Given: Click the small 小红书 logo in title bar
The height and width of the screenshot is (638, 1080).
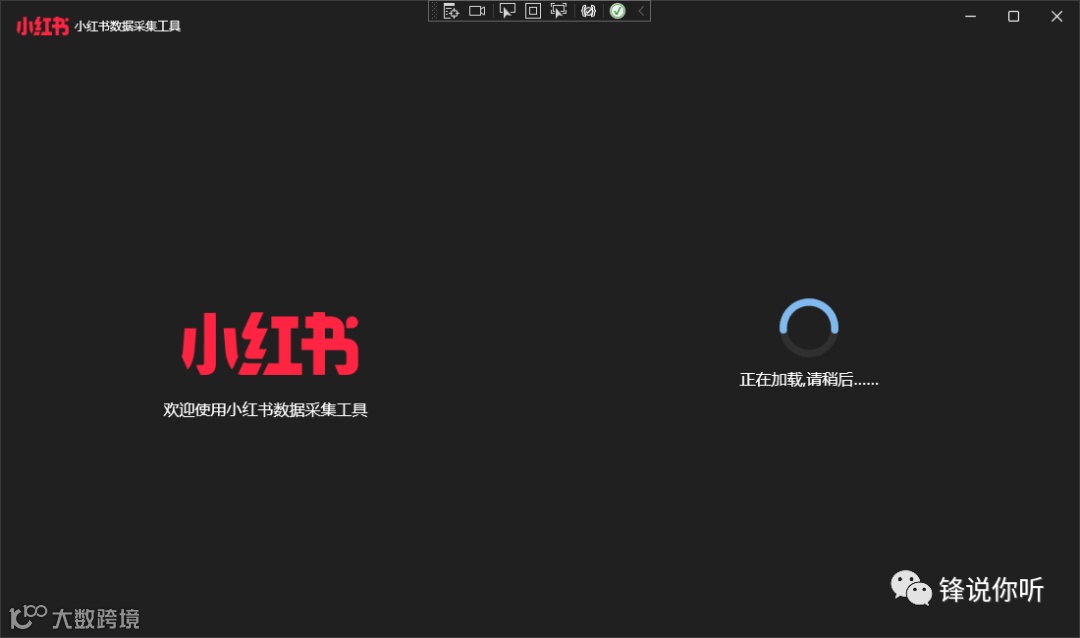Looking at the screenshot, I should click(43, 26).
